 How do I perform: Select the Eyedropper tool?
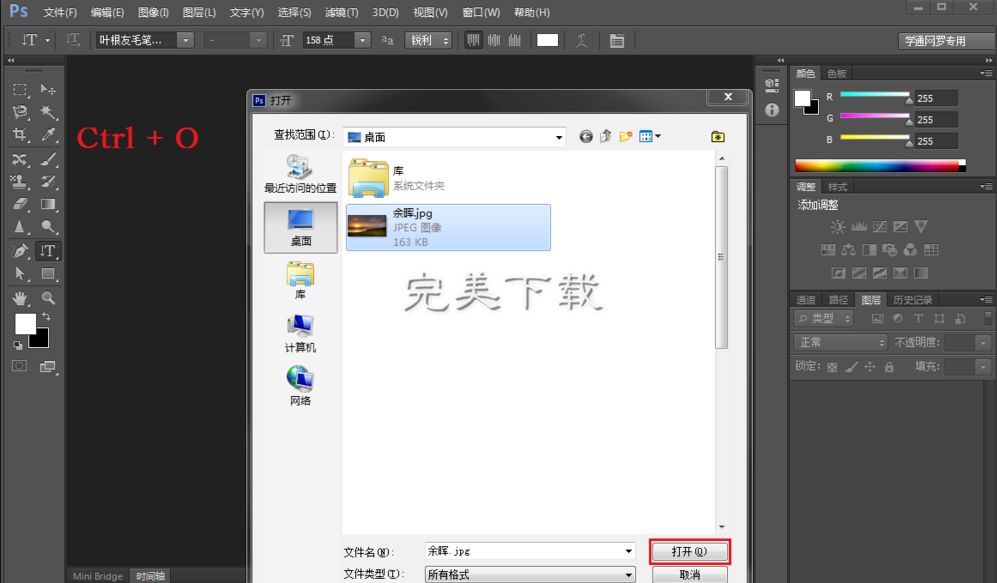[x=48, y=135]
